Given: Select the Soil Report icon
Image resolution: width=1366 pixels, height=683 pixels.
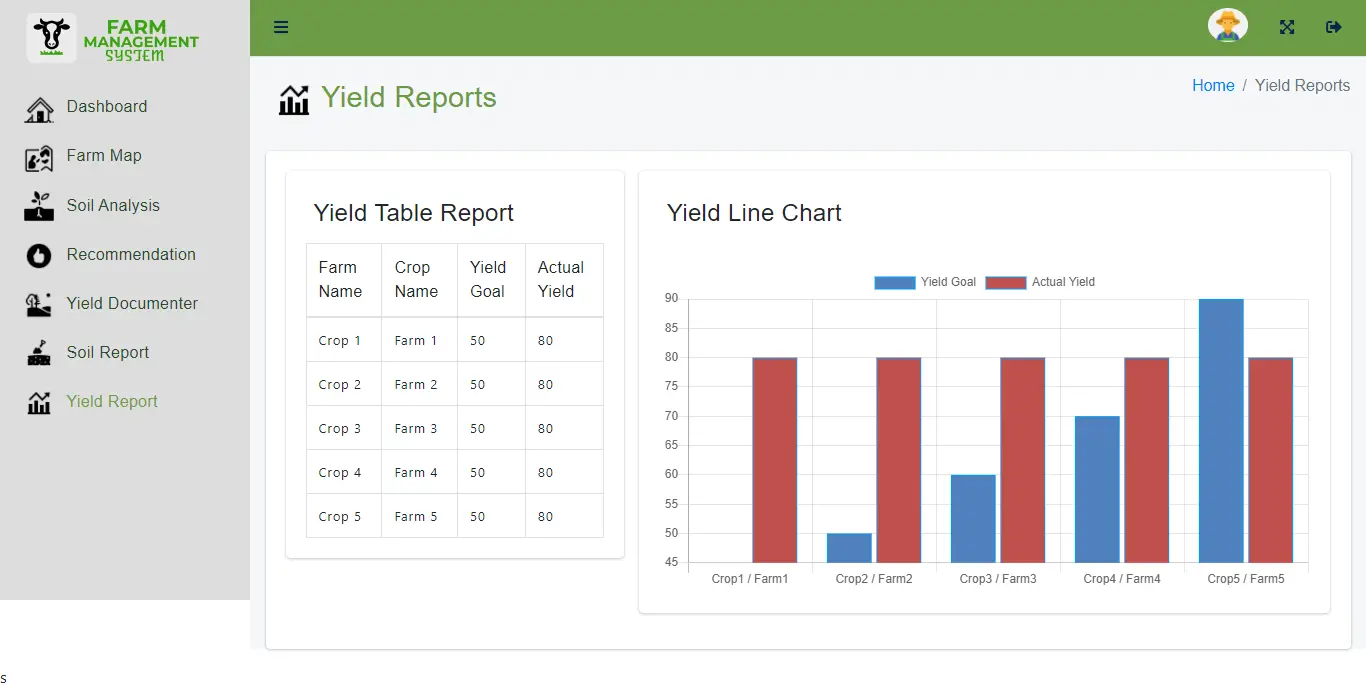Looking at the screenshot, I should point(38,352).
